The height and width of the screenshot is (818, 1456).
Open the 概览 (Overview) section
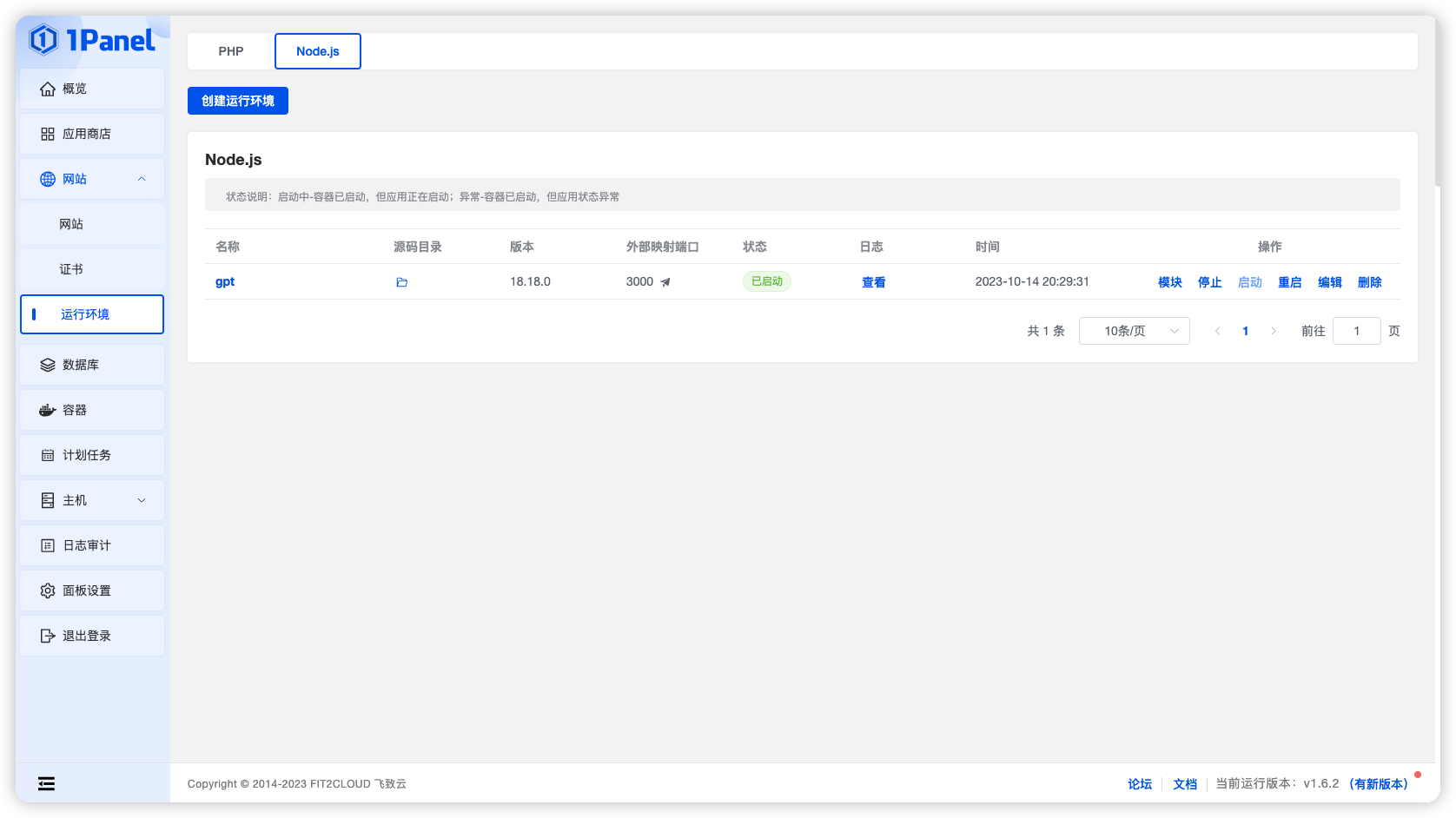pyautogui.click(x=90, y=89)
